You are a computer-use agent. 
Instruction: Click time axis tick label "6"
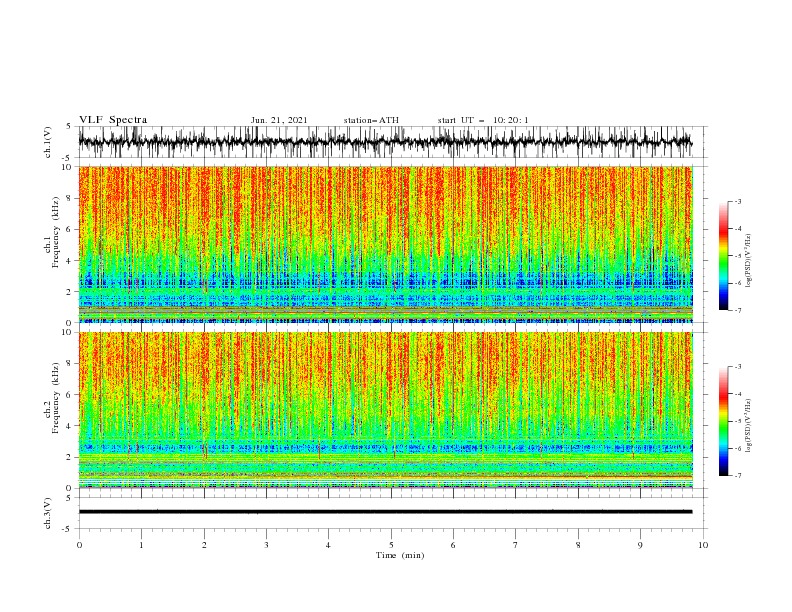pos(454,545)
